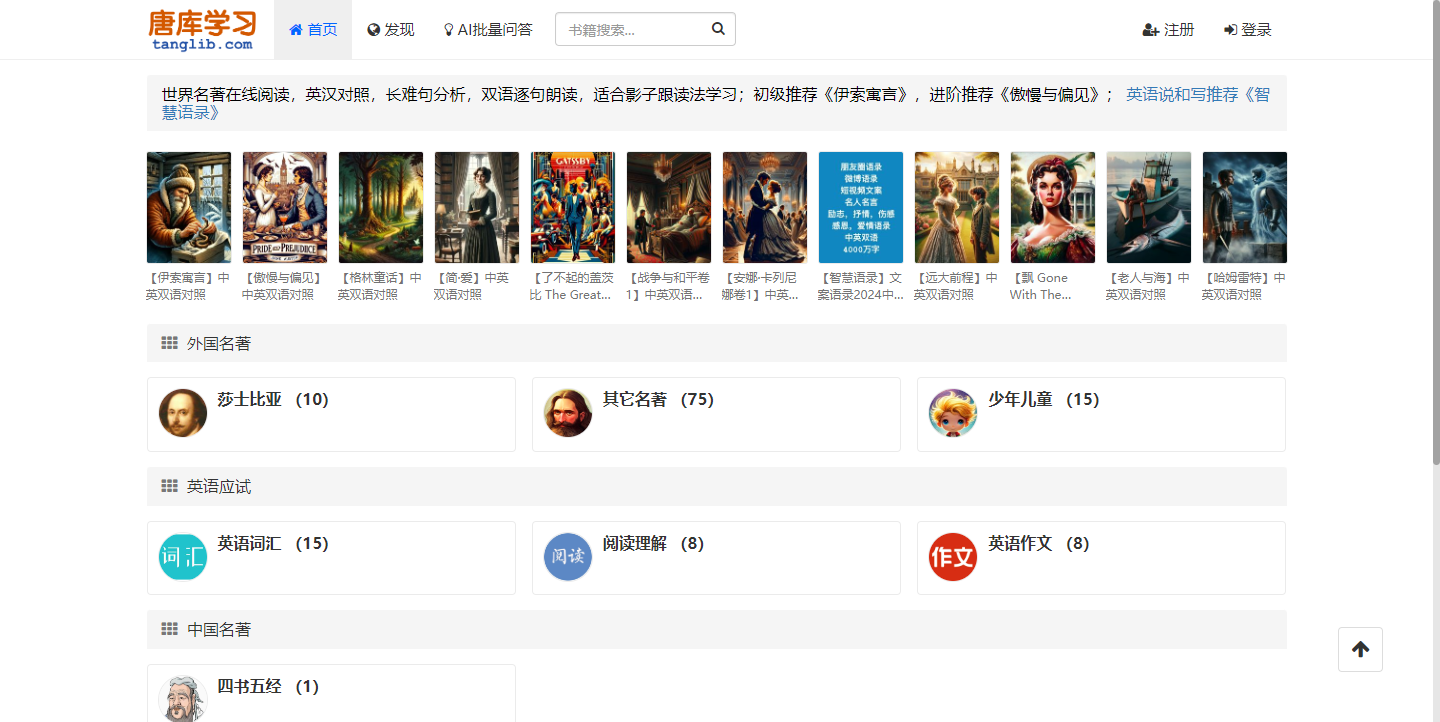The width and height of the screenshot is (1440, 722).
Task: Click the grid icon beside 英语应试
Action: (x=169, y=486)
